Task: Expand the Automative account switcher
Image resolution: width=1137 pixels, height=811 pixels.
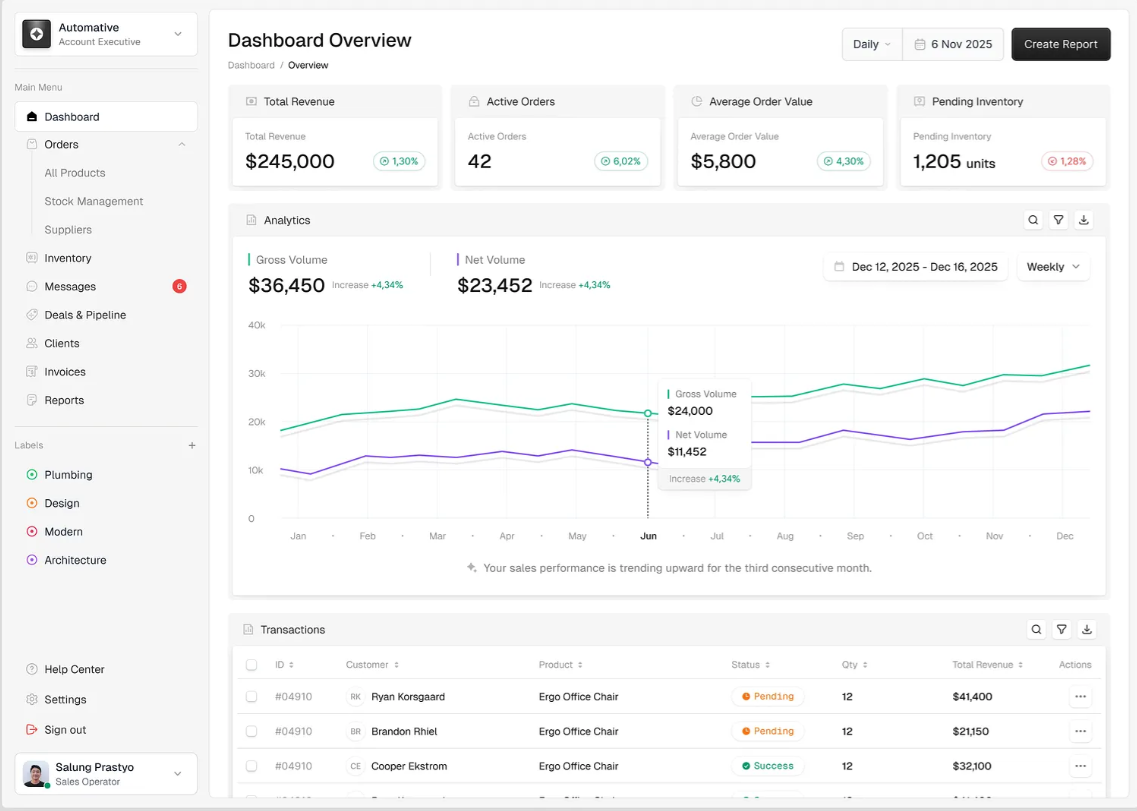Action: pyautogui.click(x=178, y=34)
